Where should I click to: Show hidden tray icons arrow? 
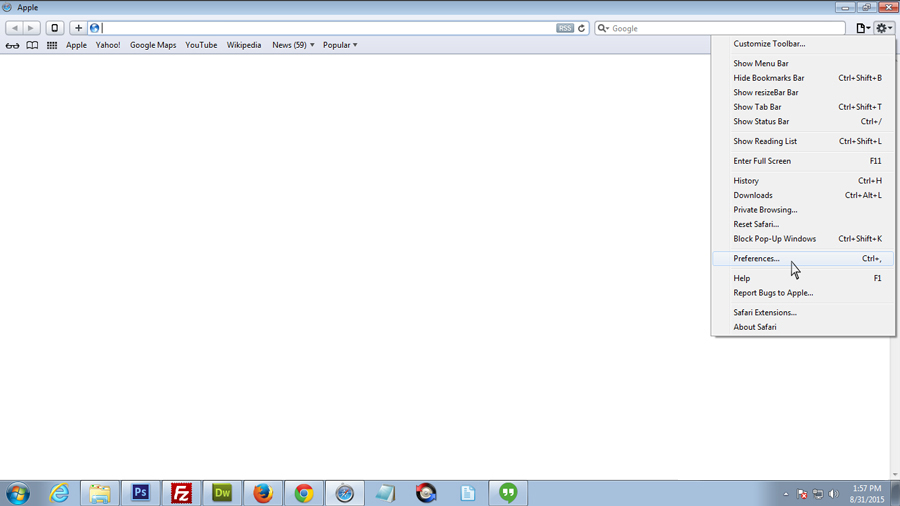[786, 494]
